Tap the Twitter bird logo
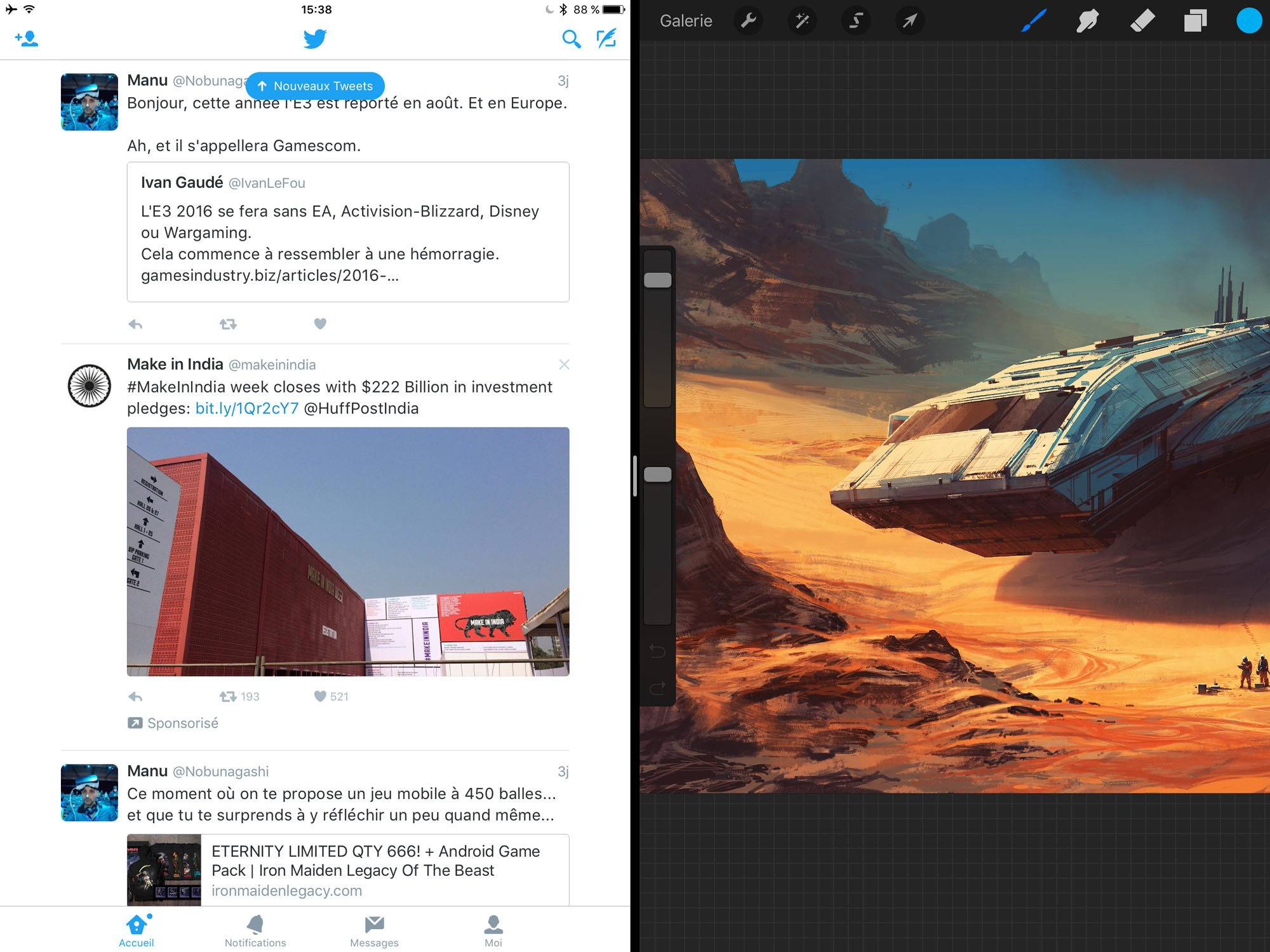Viewport: 1270px width, 952px height. 315,39
